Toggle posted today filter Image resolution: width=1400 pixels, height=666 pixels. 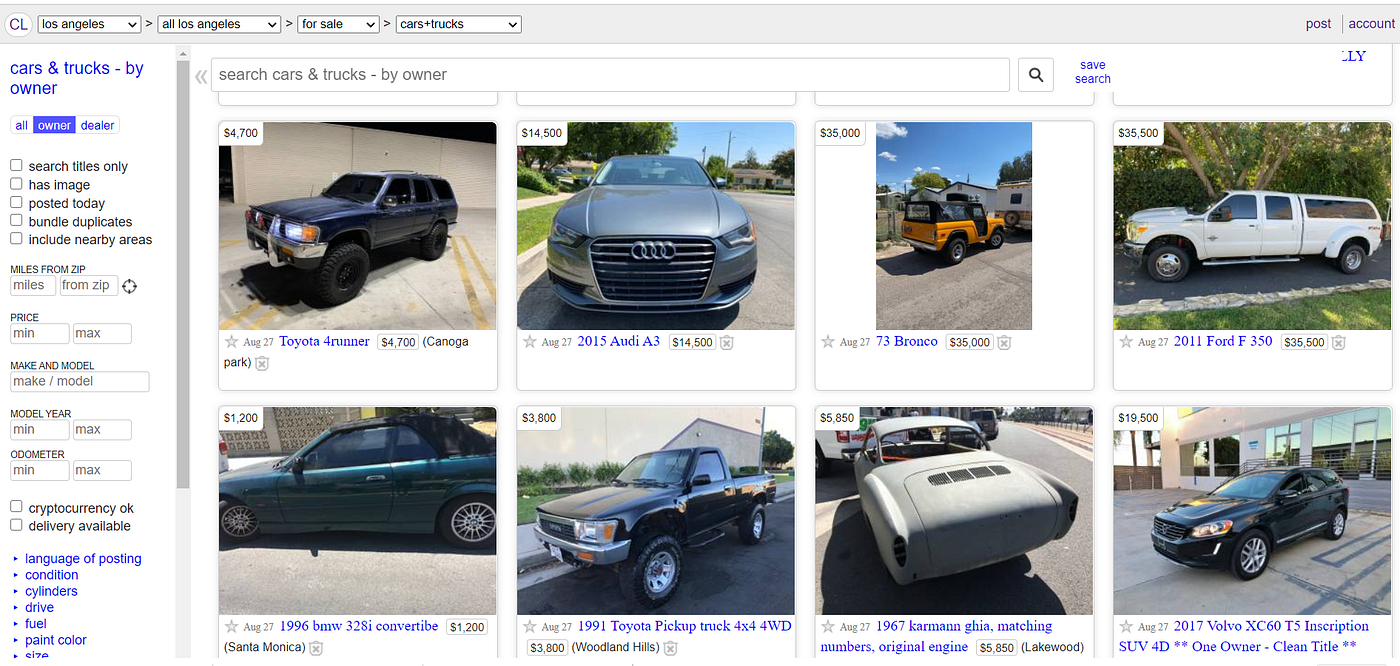[x=16, y=202]
